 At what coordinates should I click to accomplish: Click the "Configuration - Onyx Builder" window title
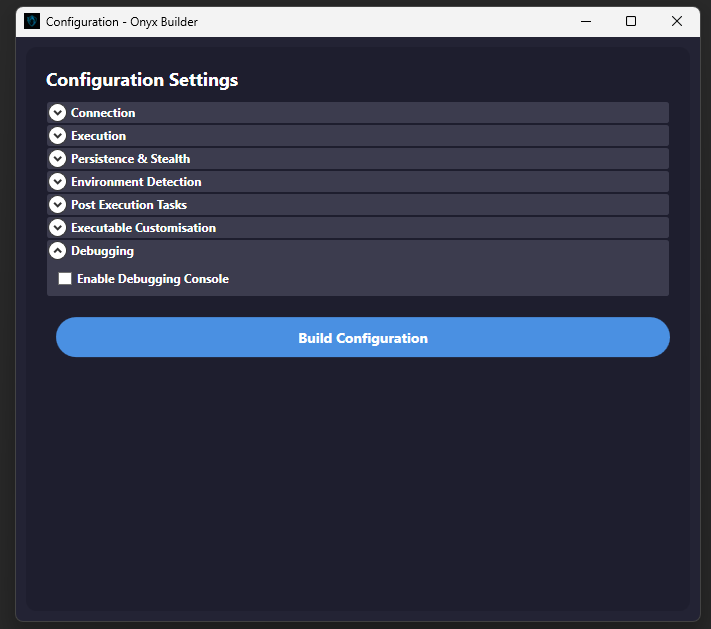point(122,22)
